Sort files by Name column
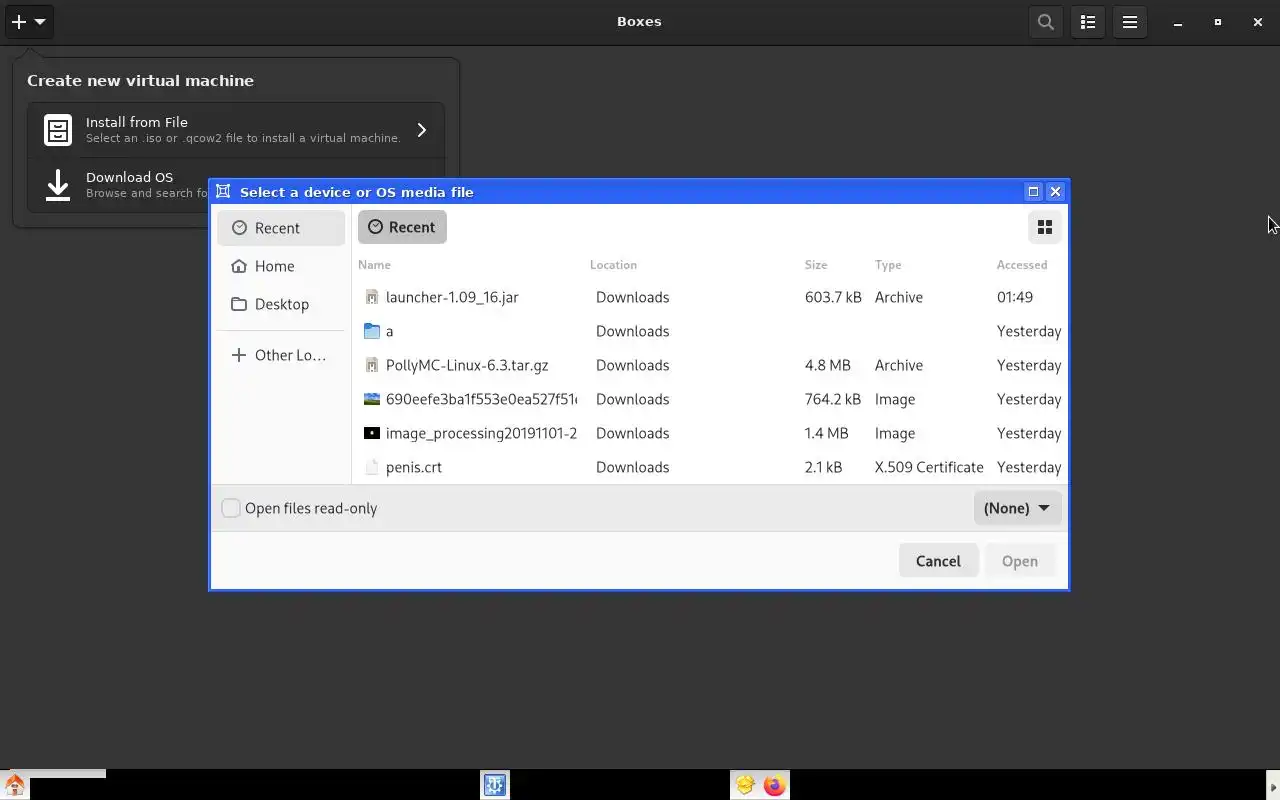The width and height of the screenshot is (1280, 800). coord(374,265)
